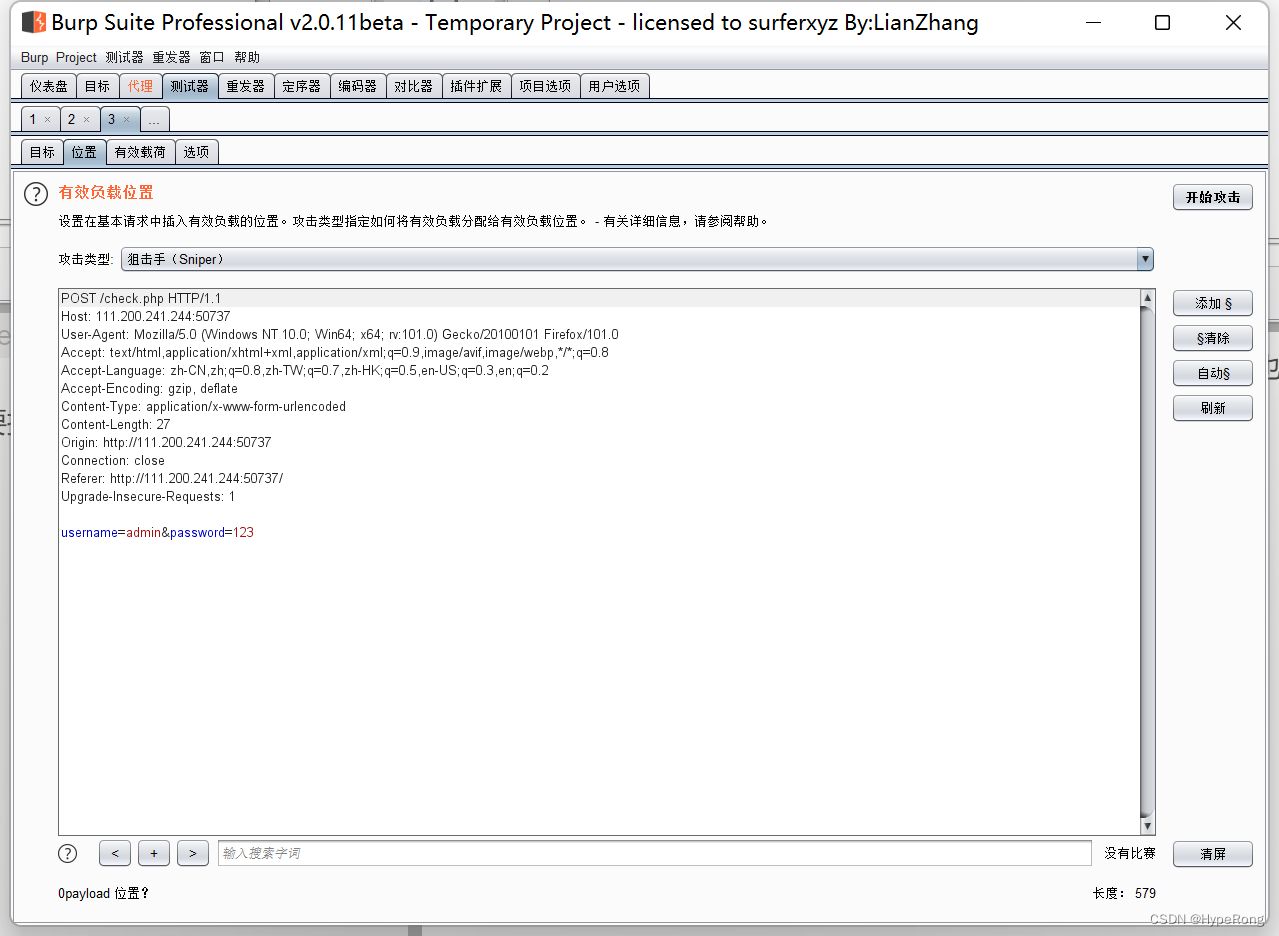Switch to the 选项 sub-tab

[x=197, y=152]
